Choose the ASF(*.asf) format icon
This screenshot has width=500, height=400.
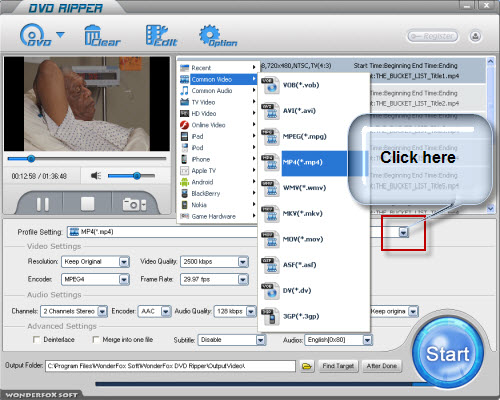(270, 265)
